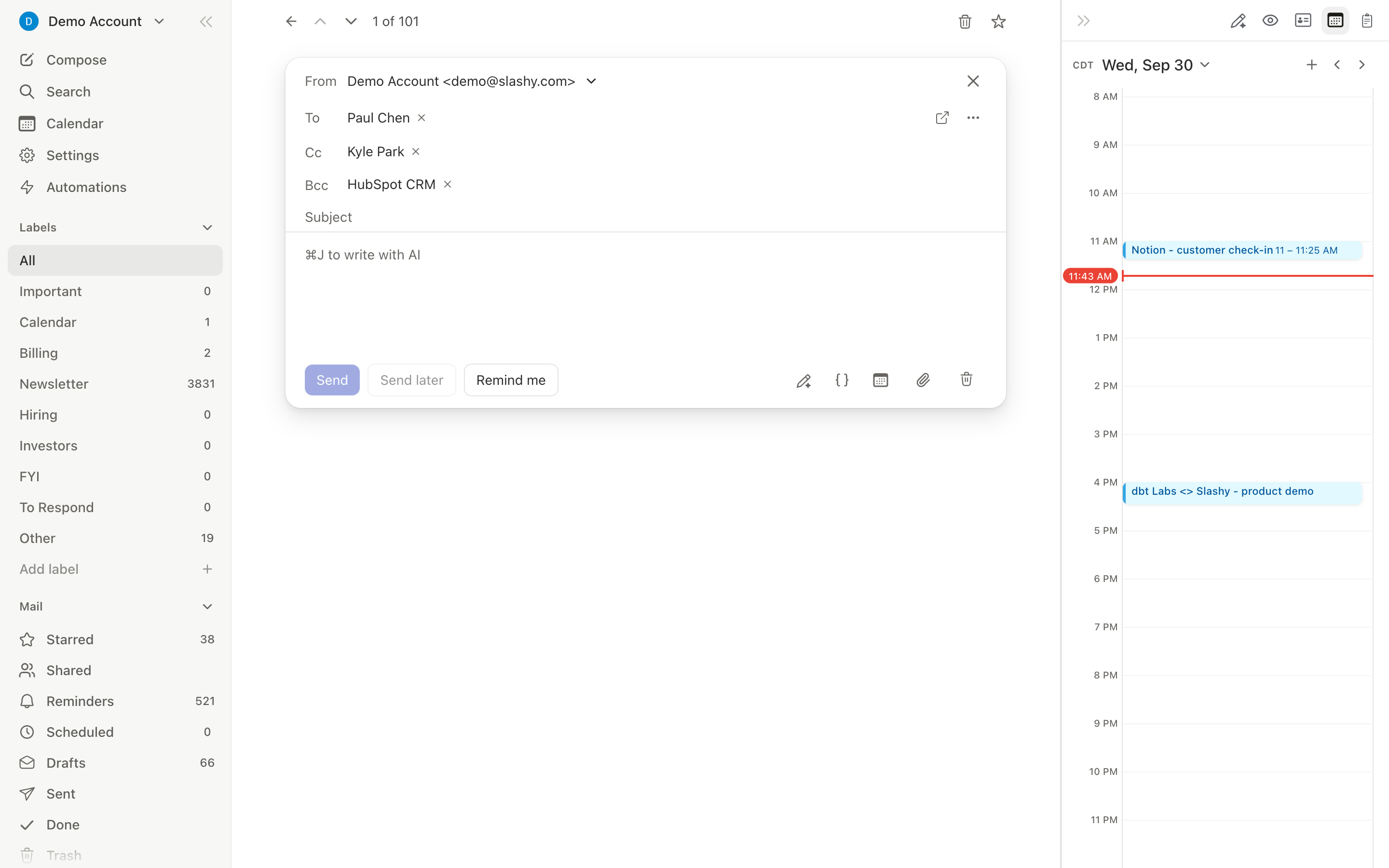Remove HubSpot CRM from Bcc field
Viewport: 1389px width, 868px height.
pyautogui.click(x=447, y=184)
